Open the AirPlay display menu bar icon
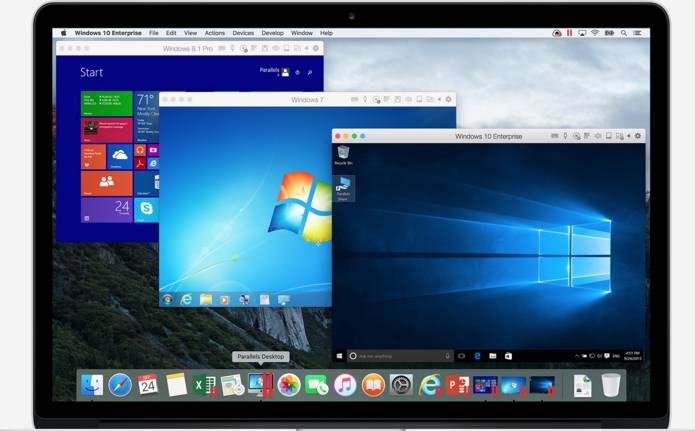 (x=582, y=33)
